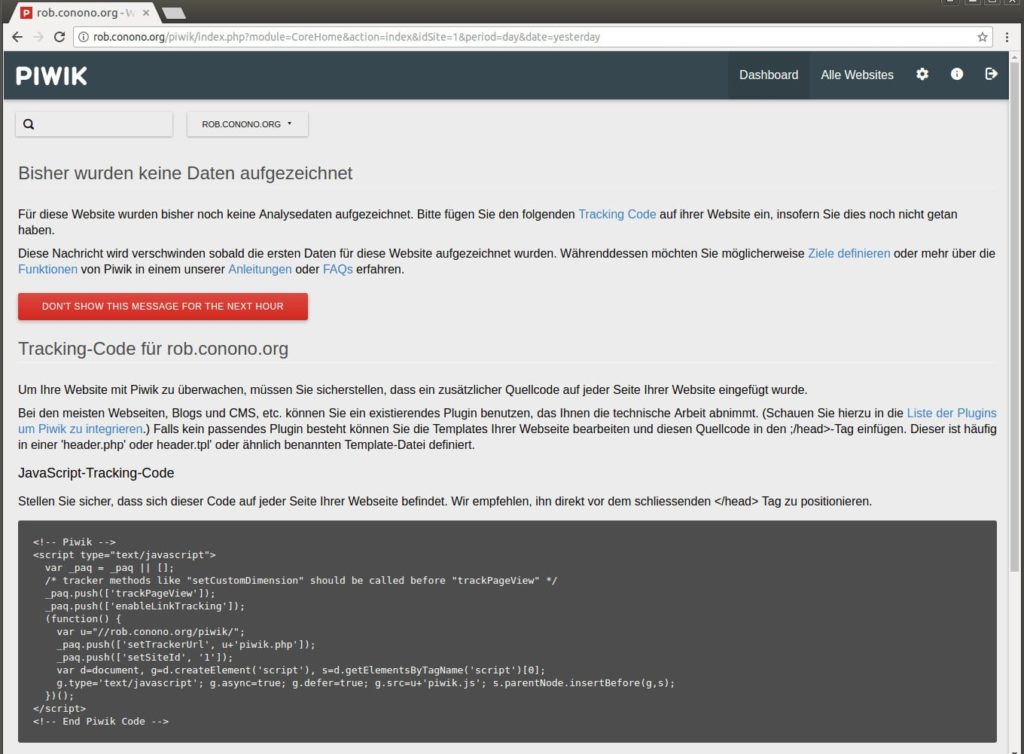The image size is (1024, 754).
Task: Click the Piwik logo
Action: click(51, 76)
